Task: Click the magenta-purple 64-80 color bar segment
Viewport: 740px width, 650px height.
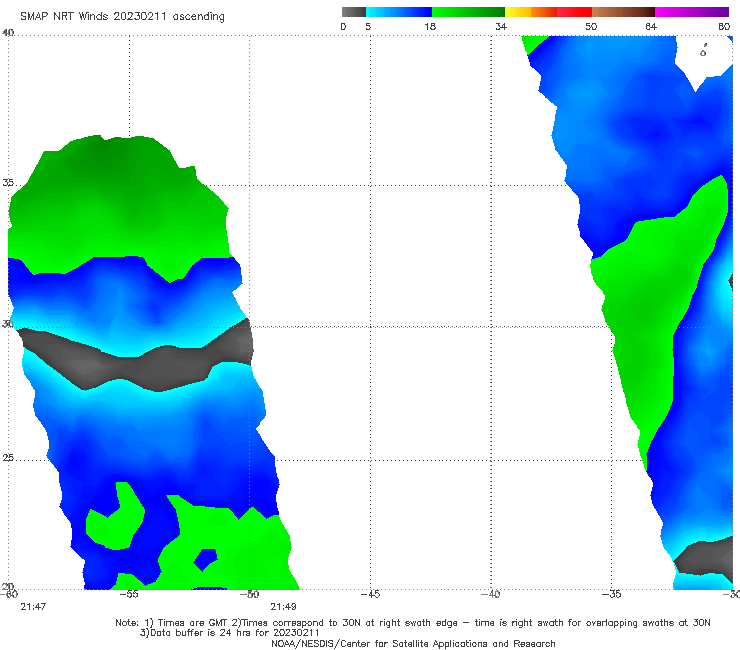Action: [692, 12]
